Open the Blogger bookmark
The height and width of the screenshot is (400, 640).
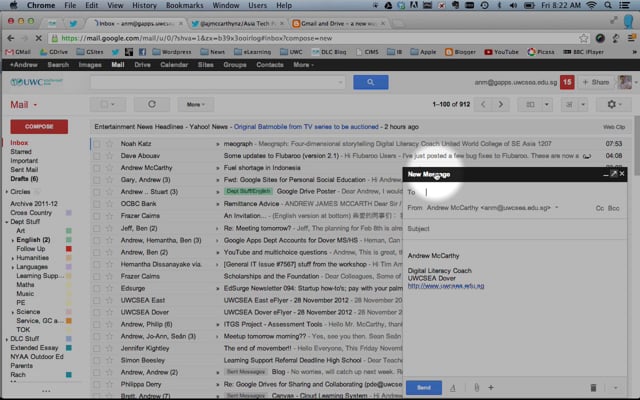click(460, 52)
